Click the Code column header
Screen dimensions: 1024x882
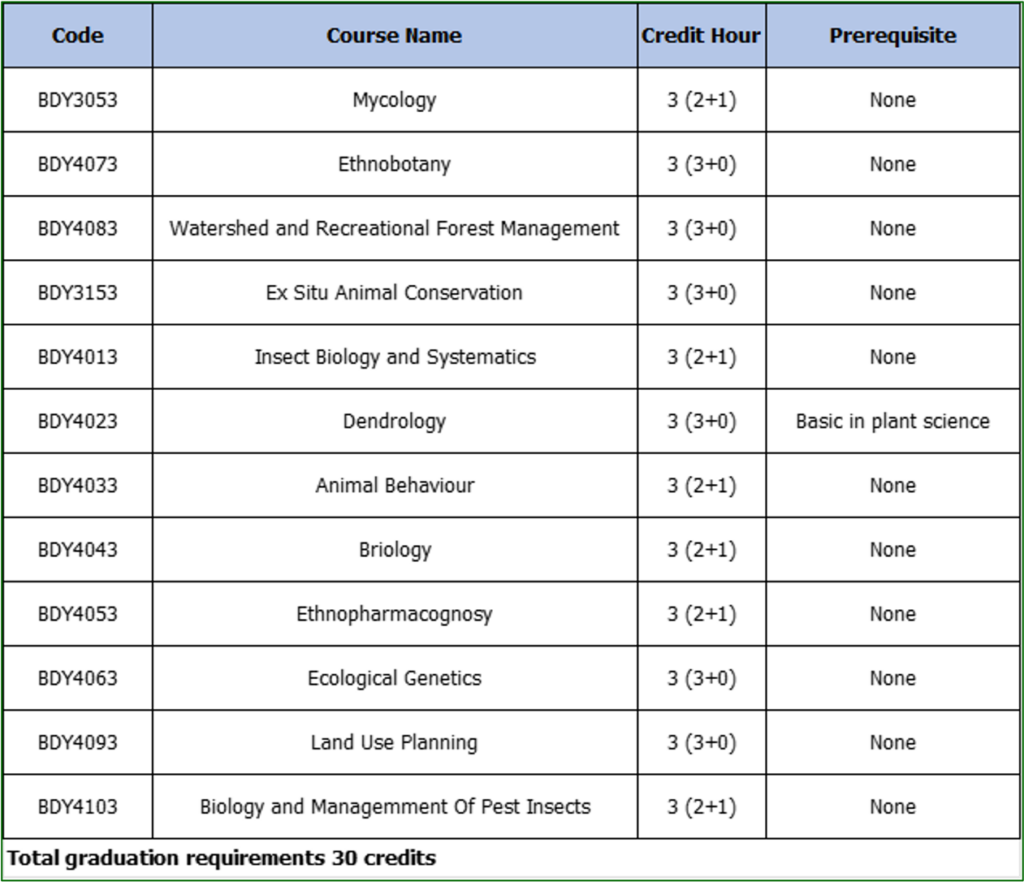click(x=78, y=36)
